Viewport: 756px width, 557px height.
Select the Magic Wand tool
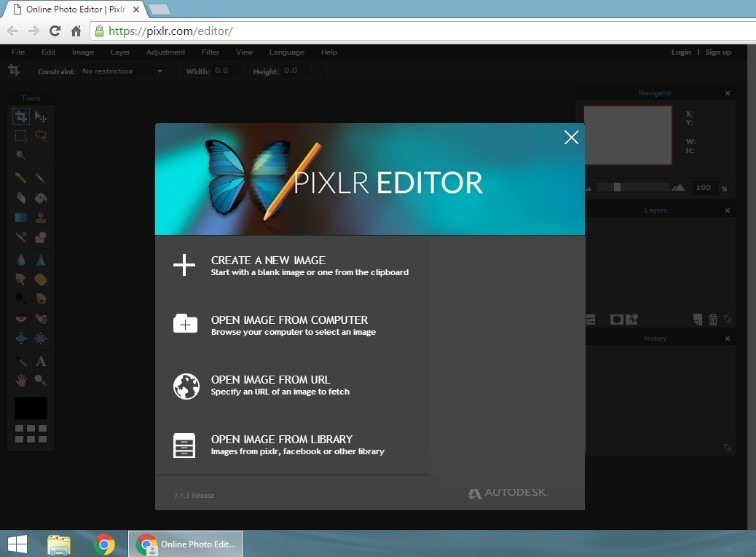pos(21,155)
